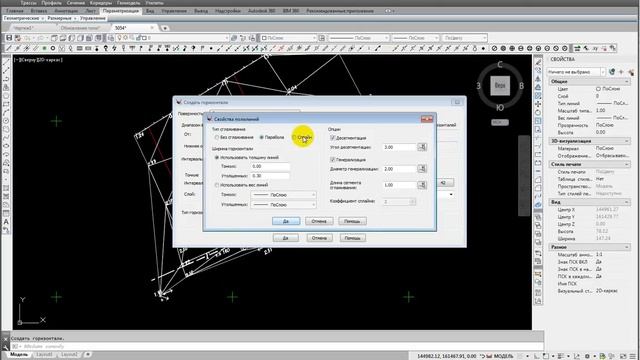The image size is (640, 360).
Task: Click Помощь in Создать горизонтали dialog
Action: [352, 238]
